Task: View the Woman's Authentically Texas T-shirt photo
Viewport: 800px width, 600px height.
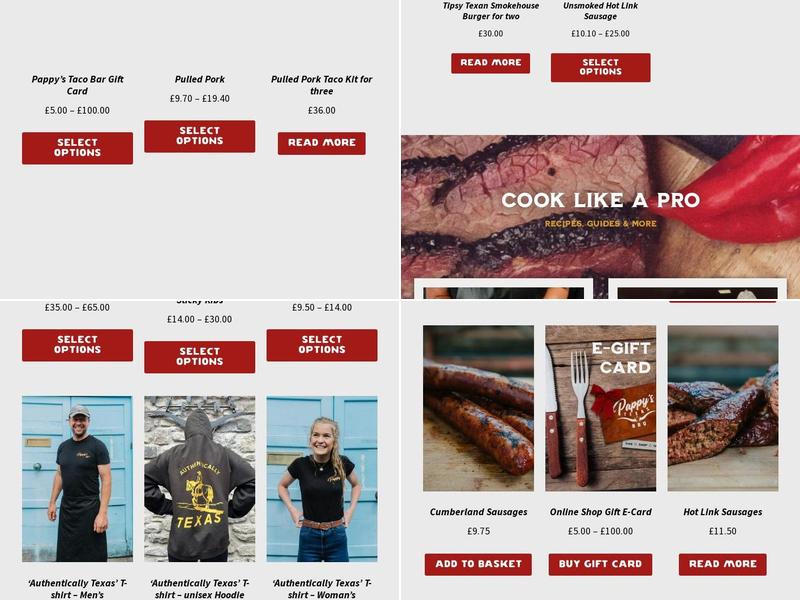Action: tap(322, 479)
